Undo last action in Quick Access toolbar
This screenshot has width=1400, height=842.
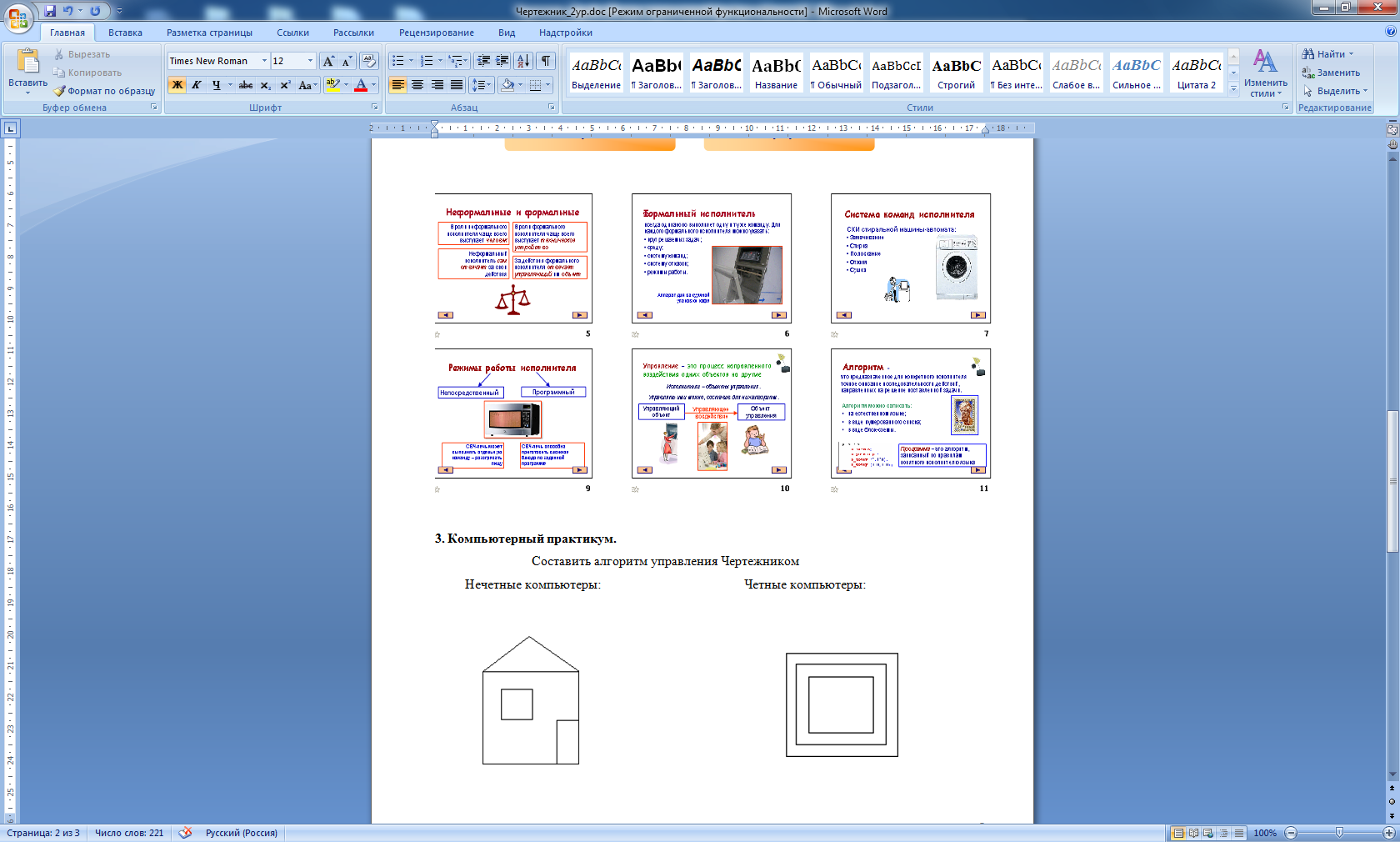pyautogui.click(x=67, y=11)
